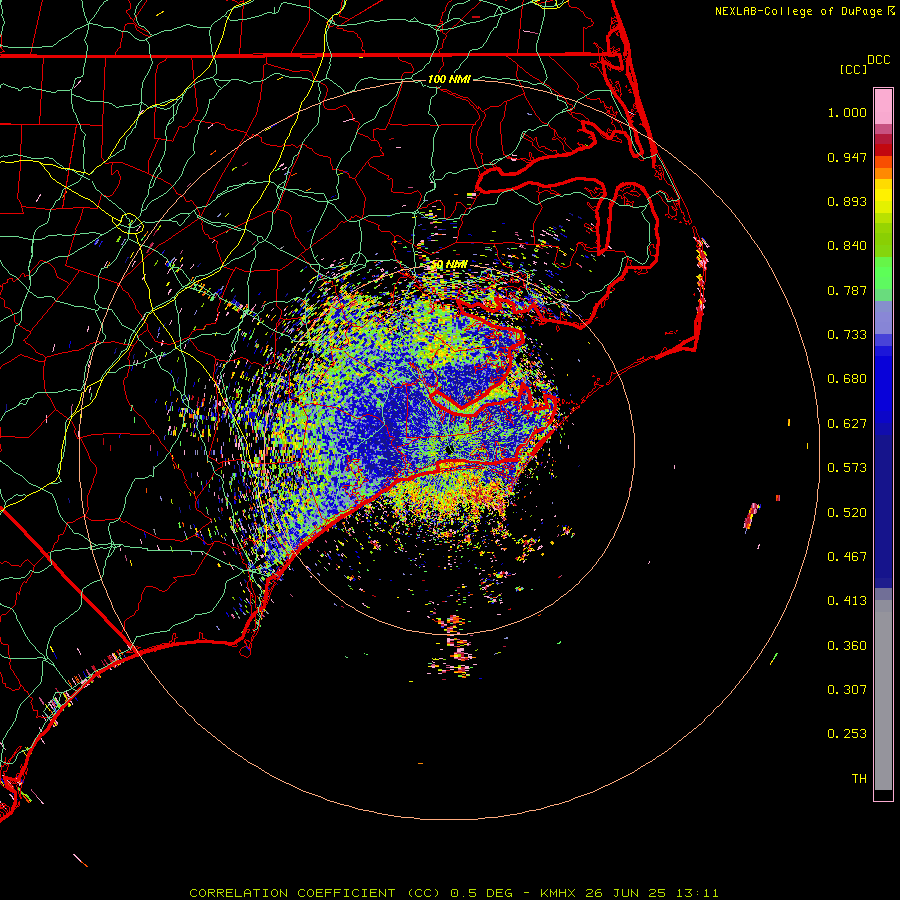This screenshot has height=900, width=900.
Task: Select the 0.413 scale value
Action: (x=847, y=601)
